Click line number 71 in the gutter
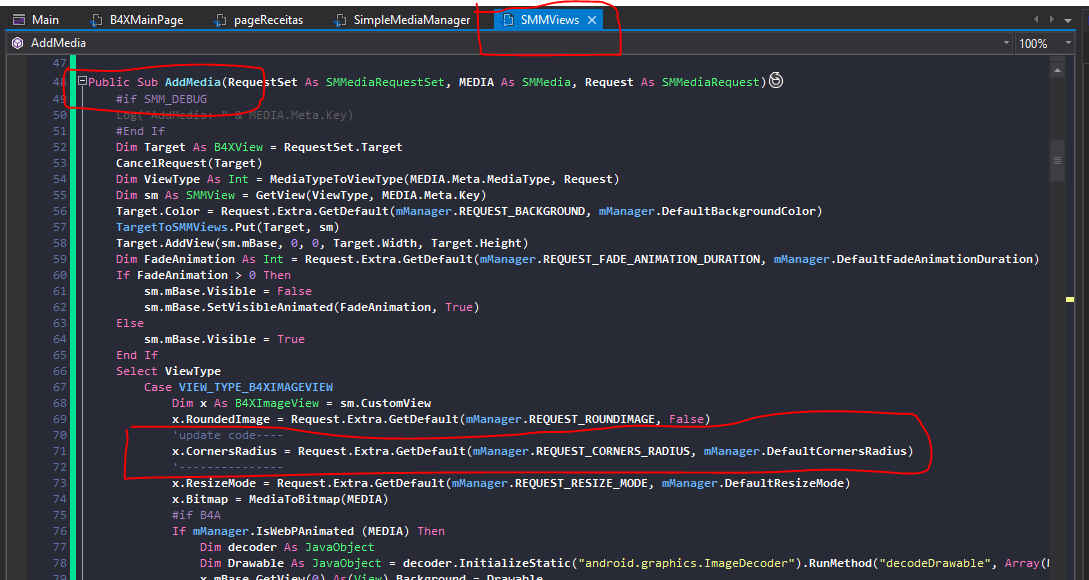Viewport: 1089px width, 580px height. [x=60, y=451]
